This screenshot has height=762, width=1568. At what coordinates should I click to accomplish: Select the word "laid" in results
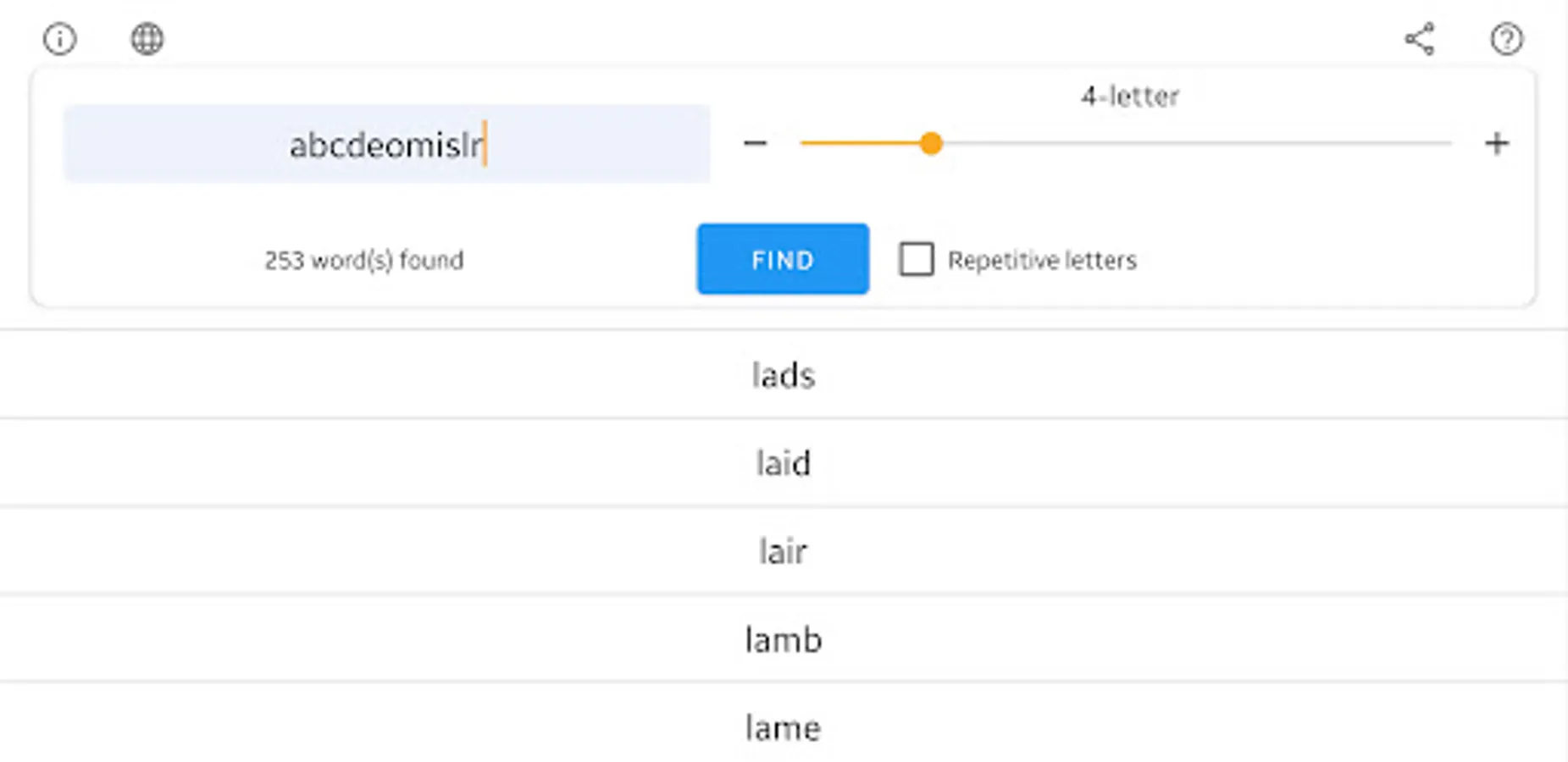point(784,463)
